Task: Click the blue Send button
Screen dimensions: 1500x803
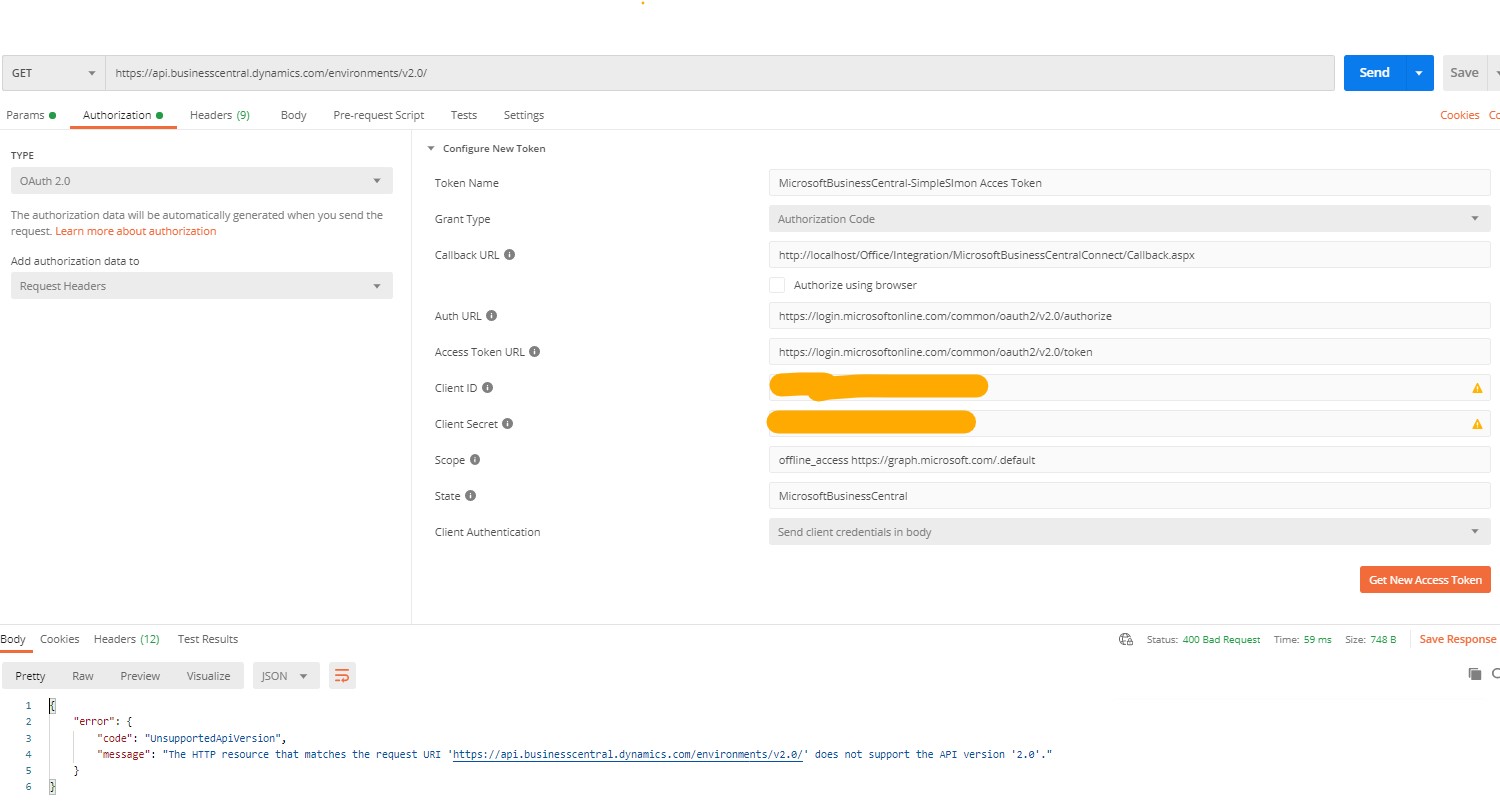Action: tap(1375, 73)
